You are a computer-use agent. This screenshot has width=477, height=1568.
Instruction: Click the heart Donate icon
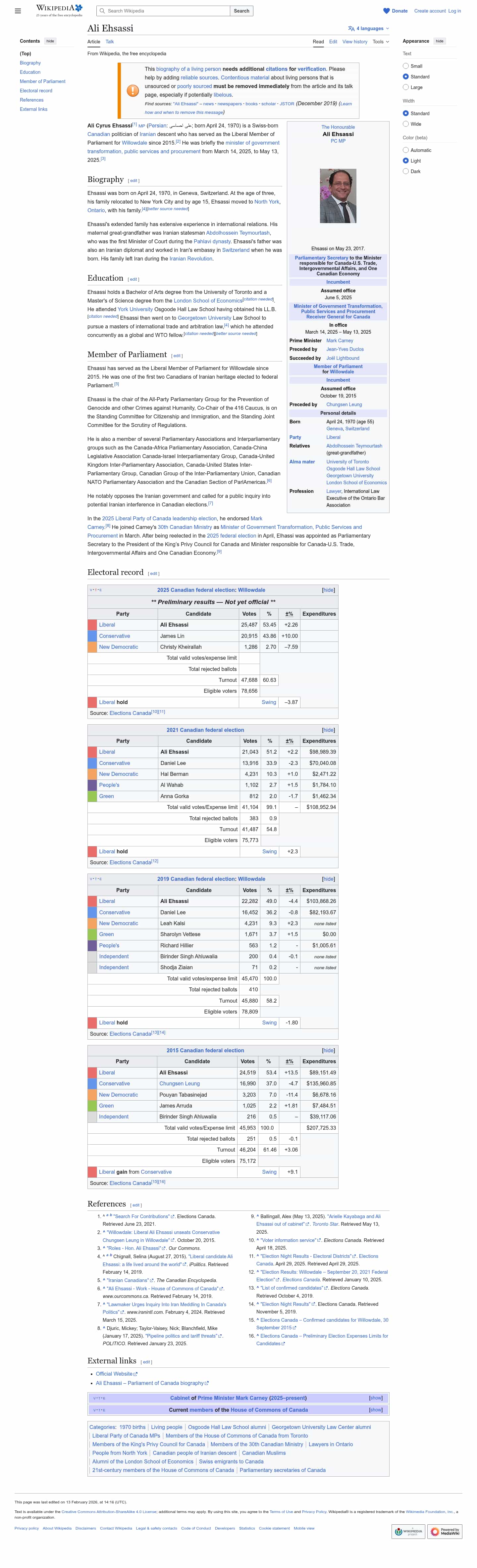pyautogui.click(x=386, y=11)
